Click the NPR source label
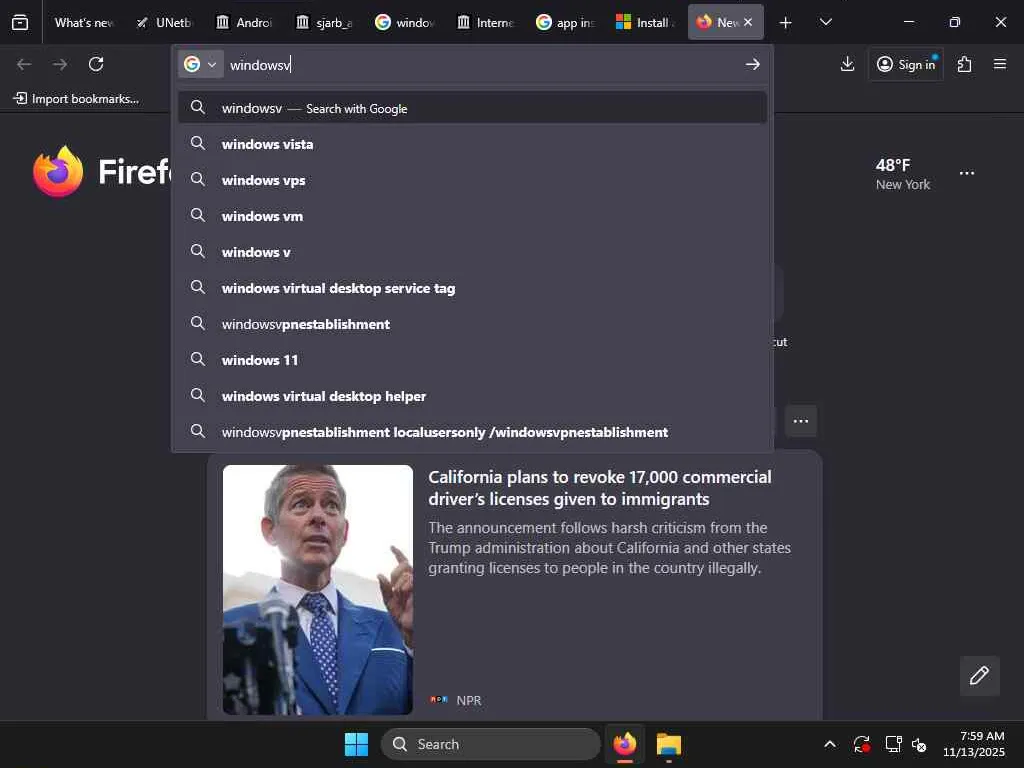1024x768 pixels. [x=468, y=700]
